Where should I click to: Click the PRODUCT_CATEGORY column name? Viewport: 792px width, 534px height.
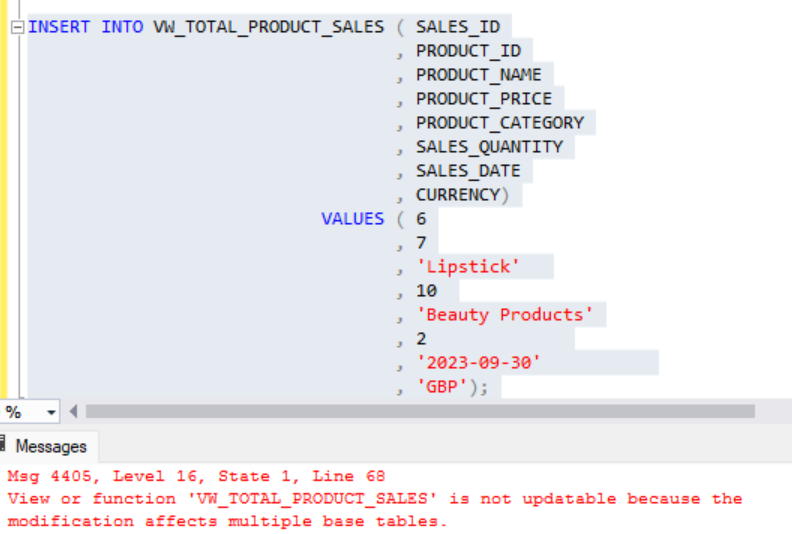click(x=499, y=123)
